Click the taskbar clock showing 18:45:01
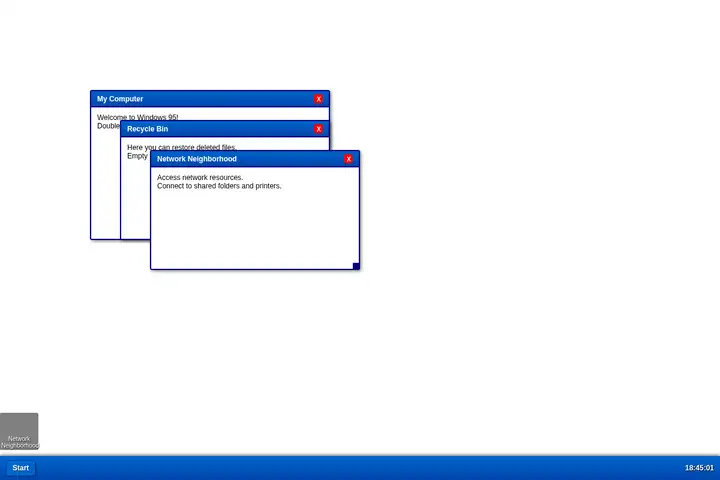This screenshot has height=480, width=720. [699, 468]
